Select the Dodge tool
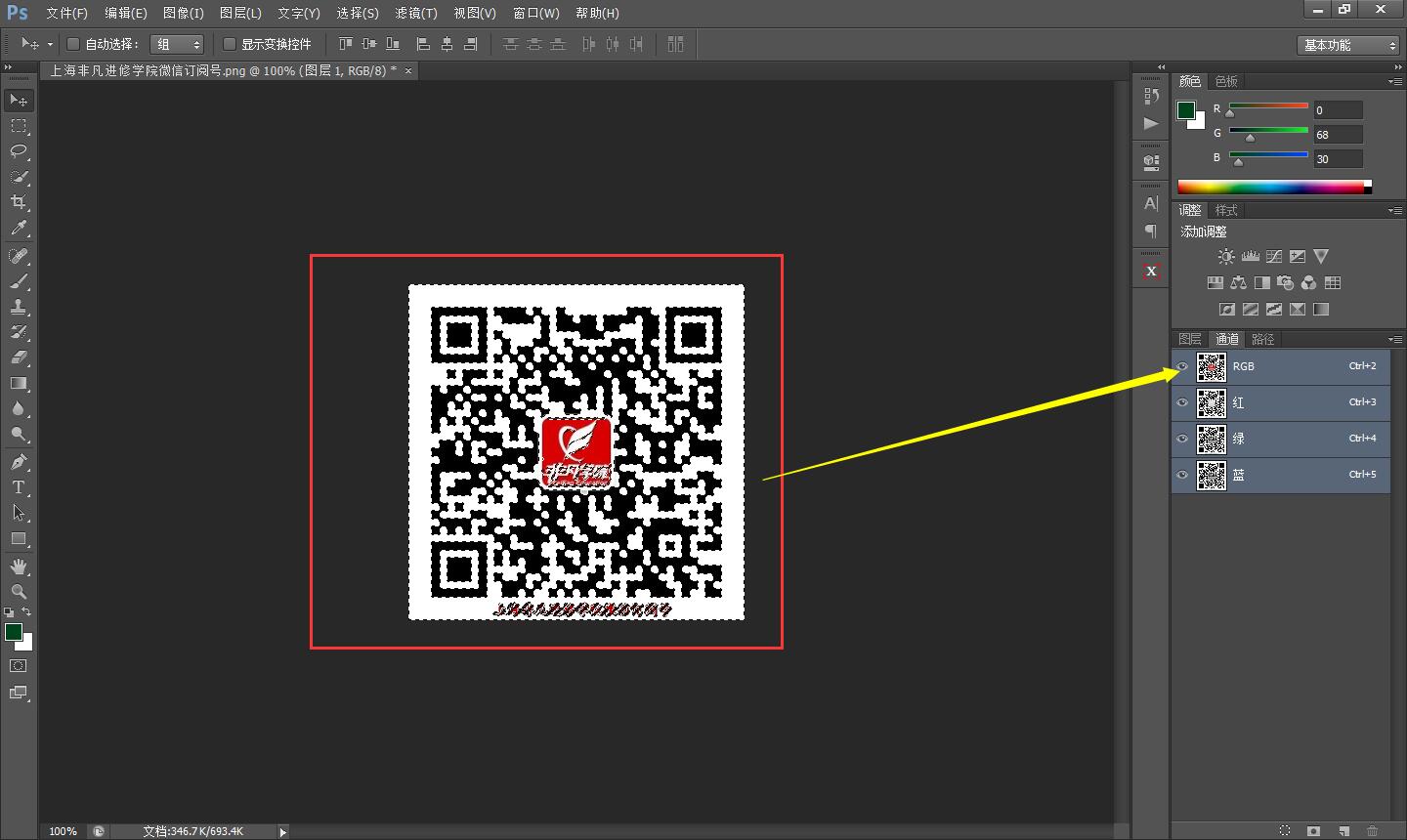 point(19,434)
